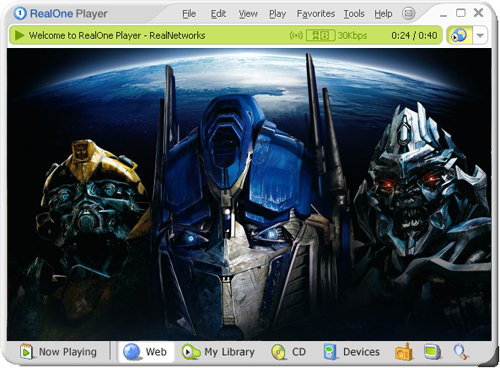Click the stereo indicator icon near 30Kbps
500x368 pixels.
click(x=320, y=35)
